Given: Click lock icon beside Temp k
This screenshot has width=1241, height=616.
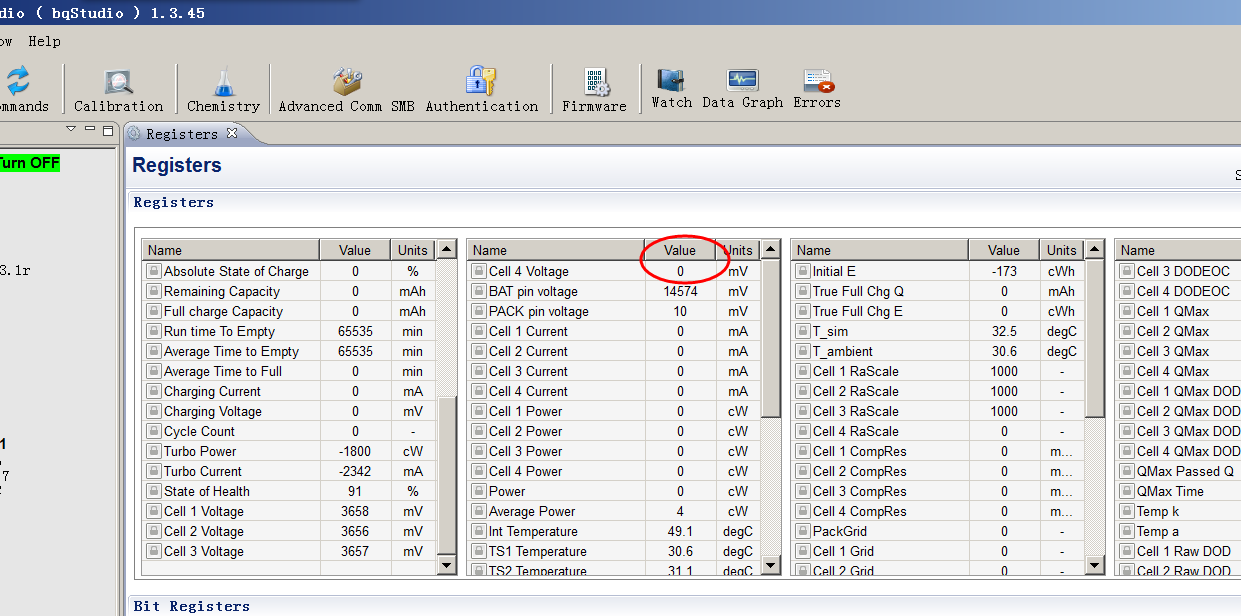Looking at the screenshot, I should pos(1126,511).
